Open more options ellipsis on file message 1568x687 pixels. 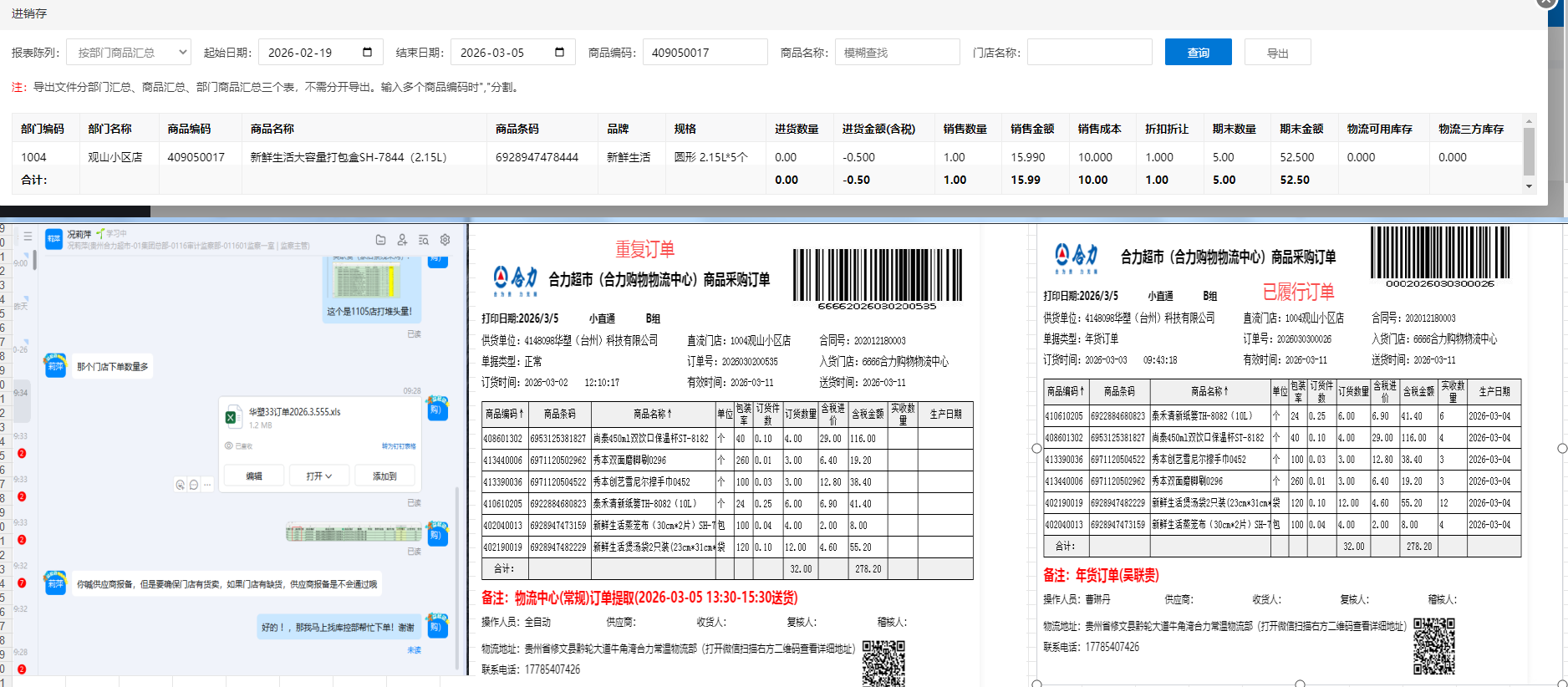click(x=207, y=485)
